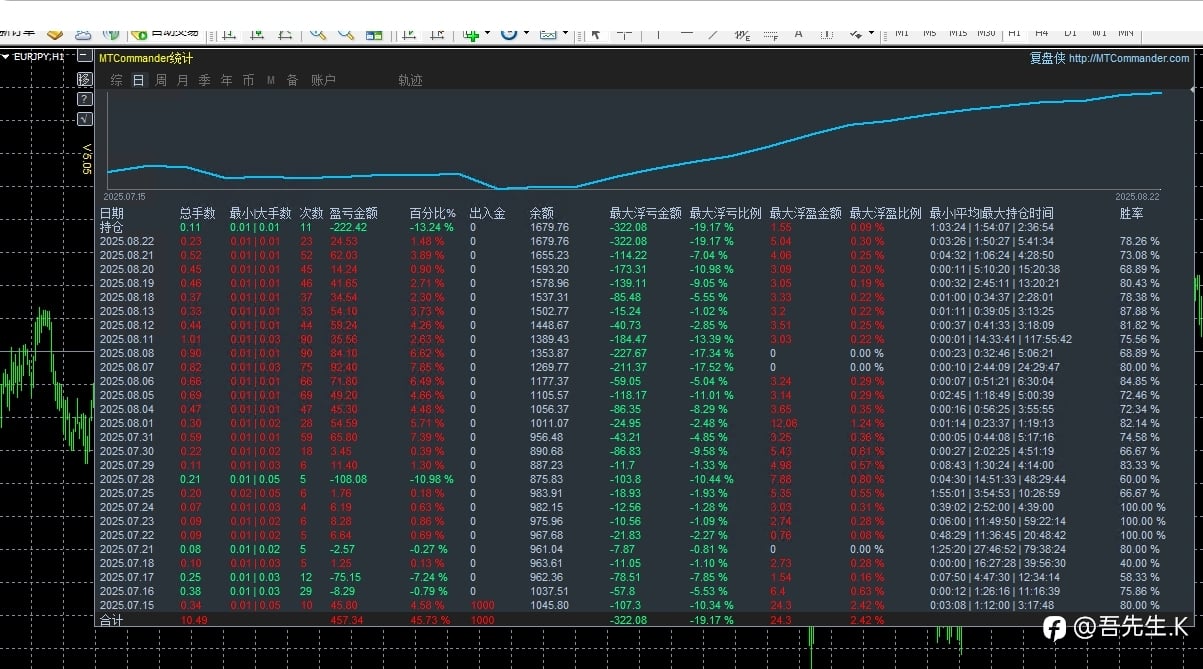Switch chart to line chart type
This screenshot has width=1203, height=669.
(285, 34)
